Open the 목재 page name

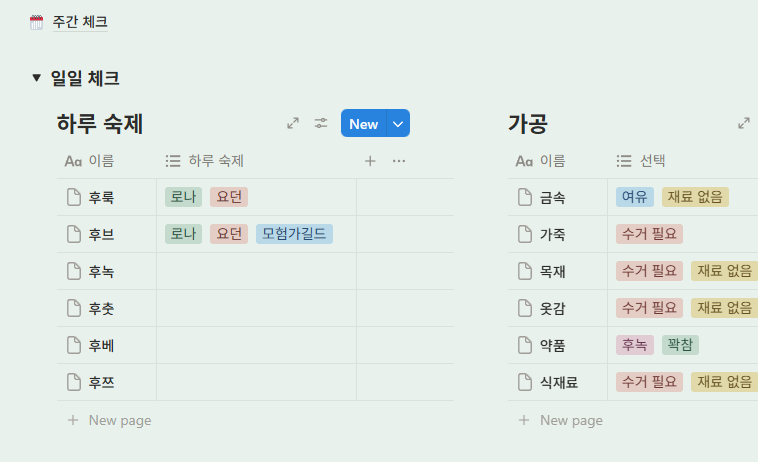tap(553, 272)
